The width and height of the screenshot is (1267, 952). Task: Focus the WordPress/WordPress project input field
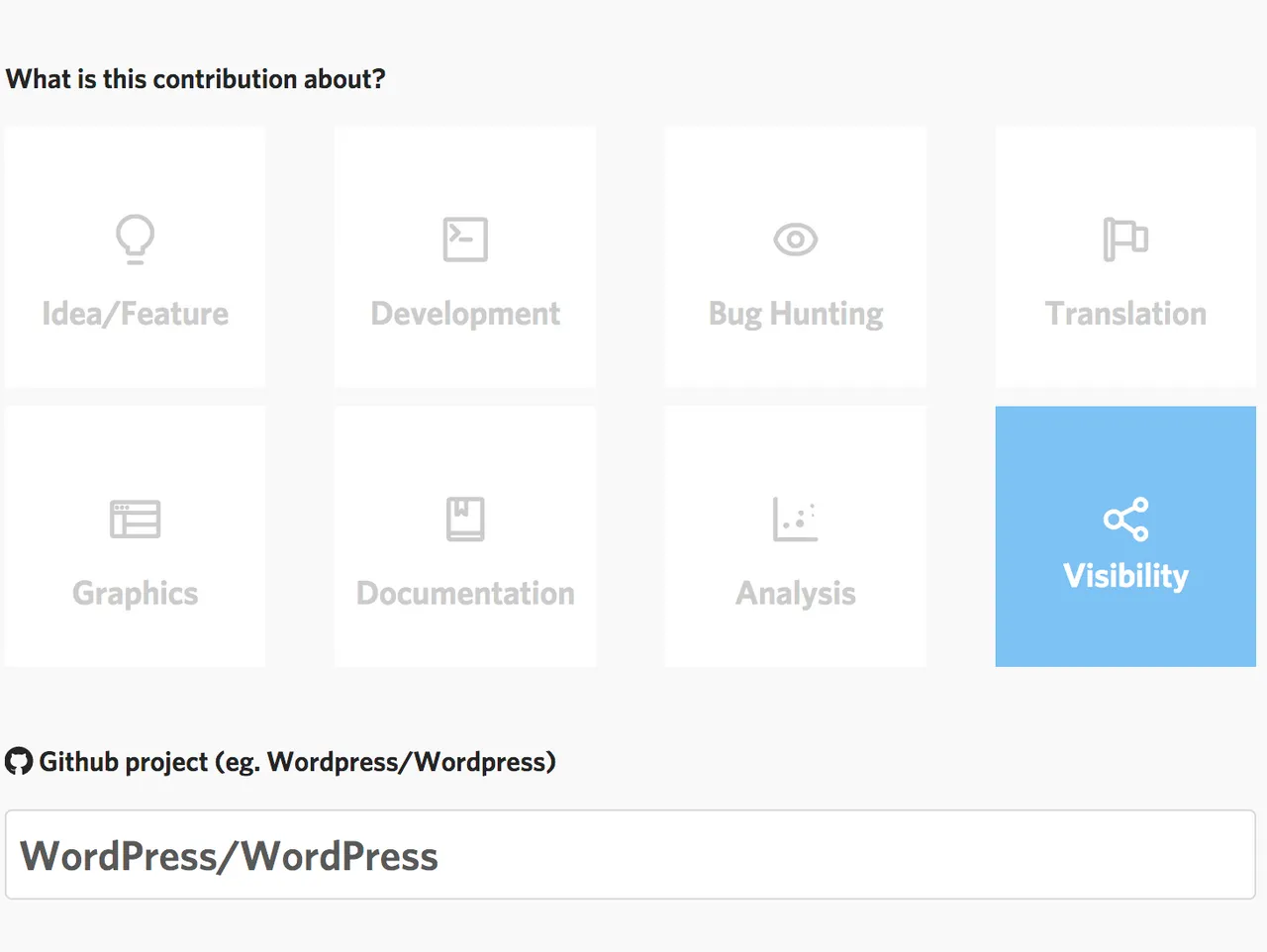tap(631, 855)
